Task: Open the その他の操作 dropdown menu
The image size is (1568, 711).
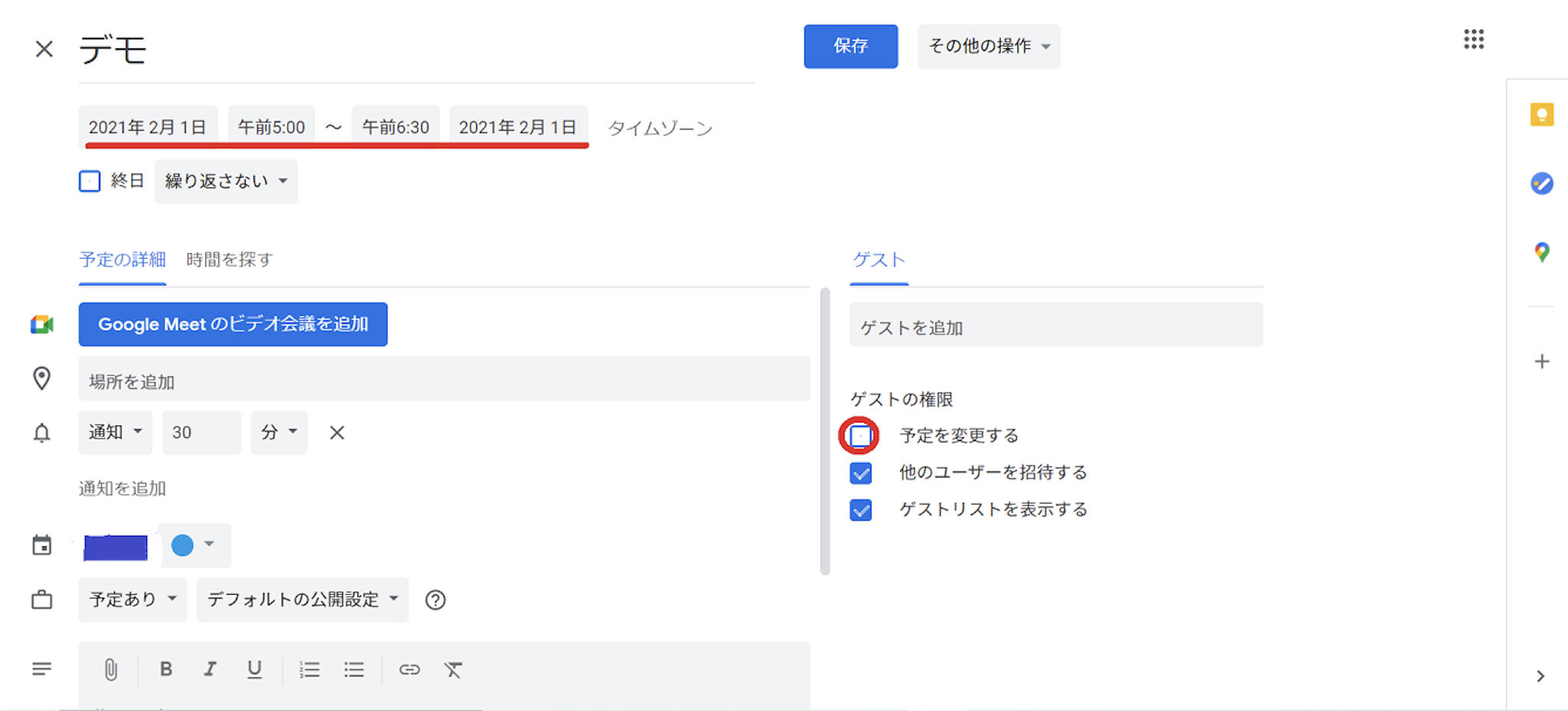Action: 988,47
